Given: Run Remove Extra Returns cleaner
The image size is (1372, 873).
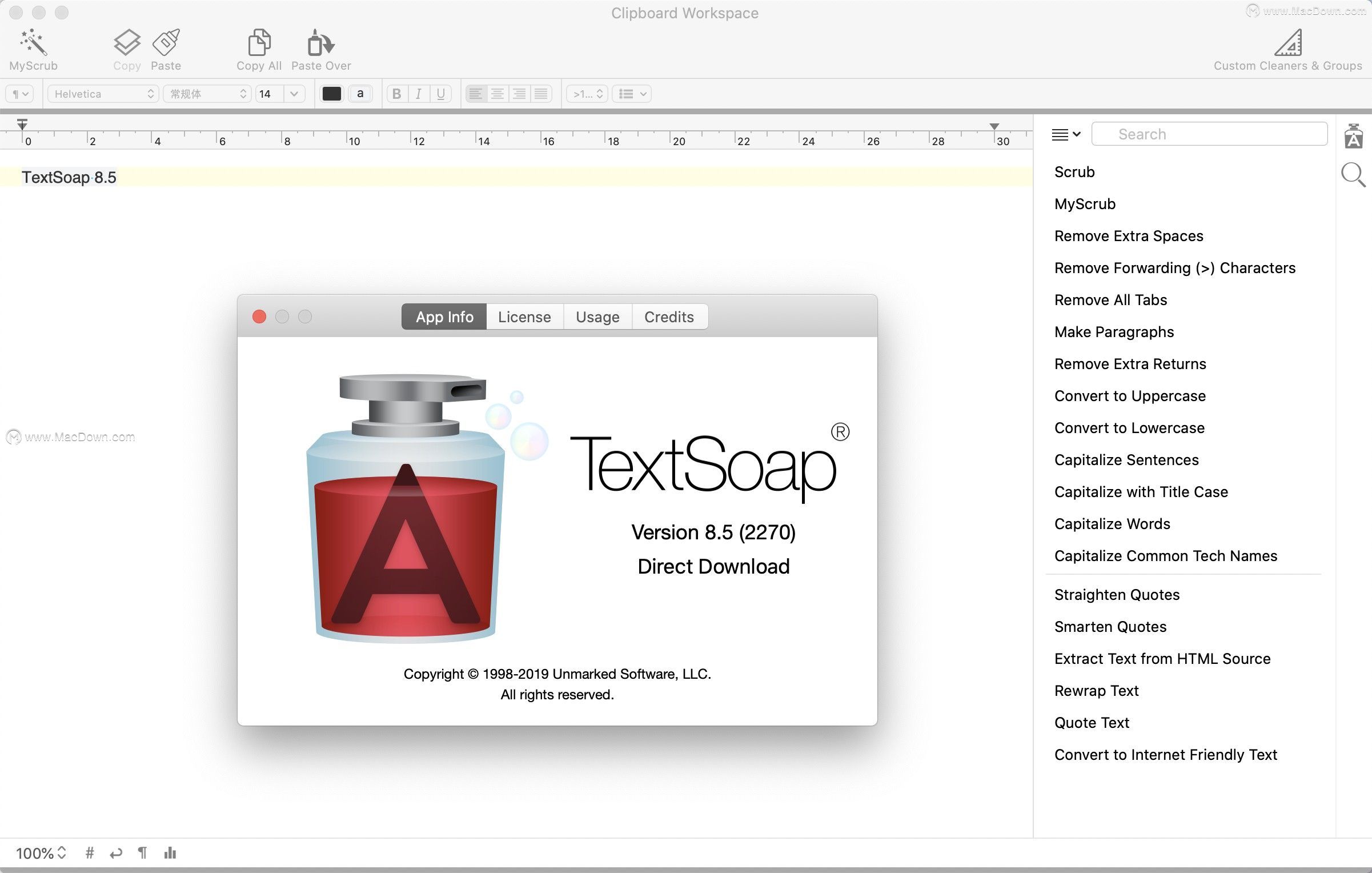Looking at the screenshot, I should (x=1130, y=364).
